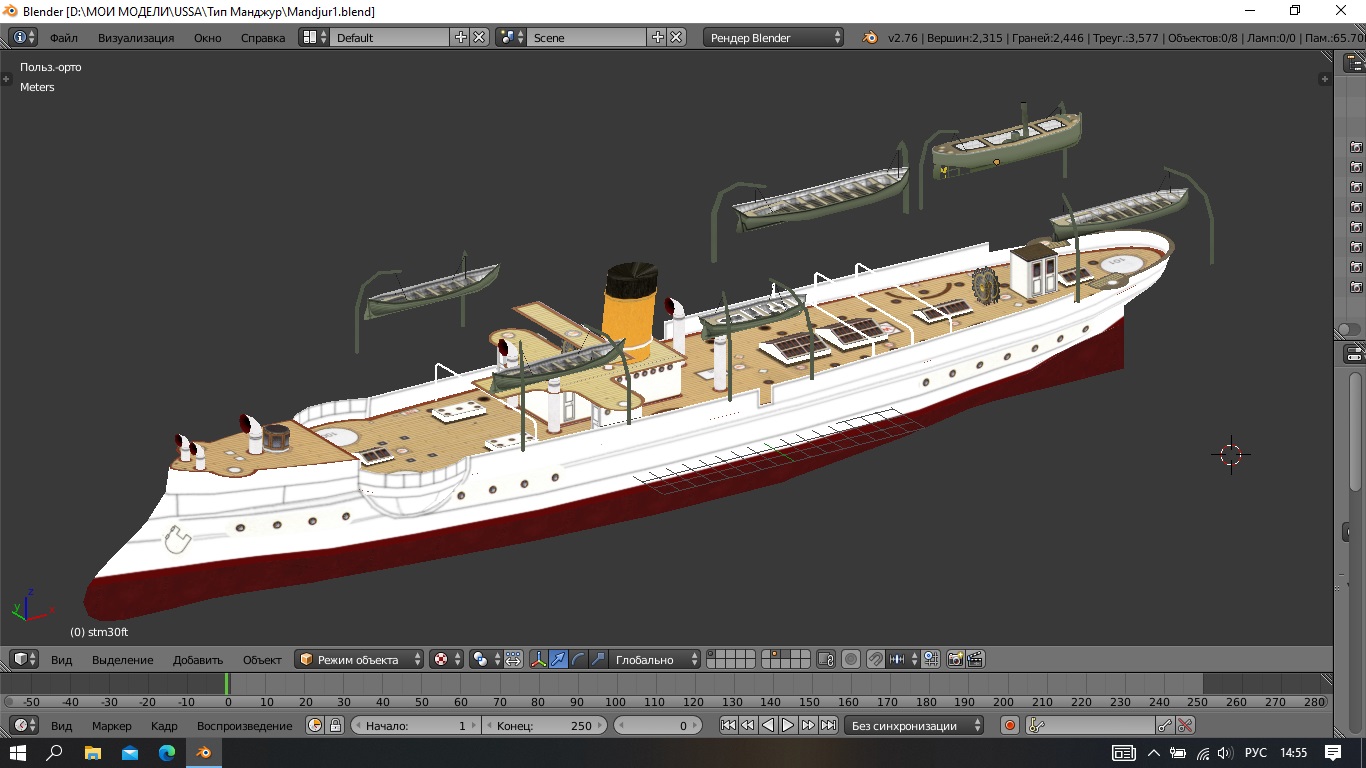
Task: Expand the Рендер Blender engine dropdown
Action: pyautogui.click(x=774, y=37)
